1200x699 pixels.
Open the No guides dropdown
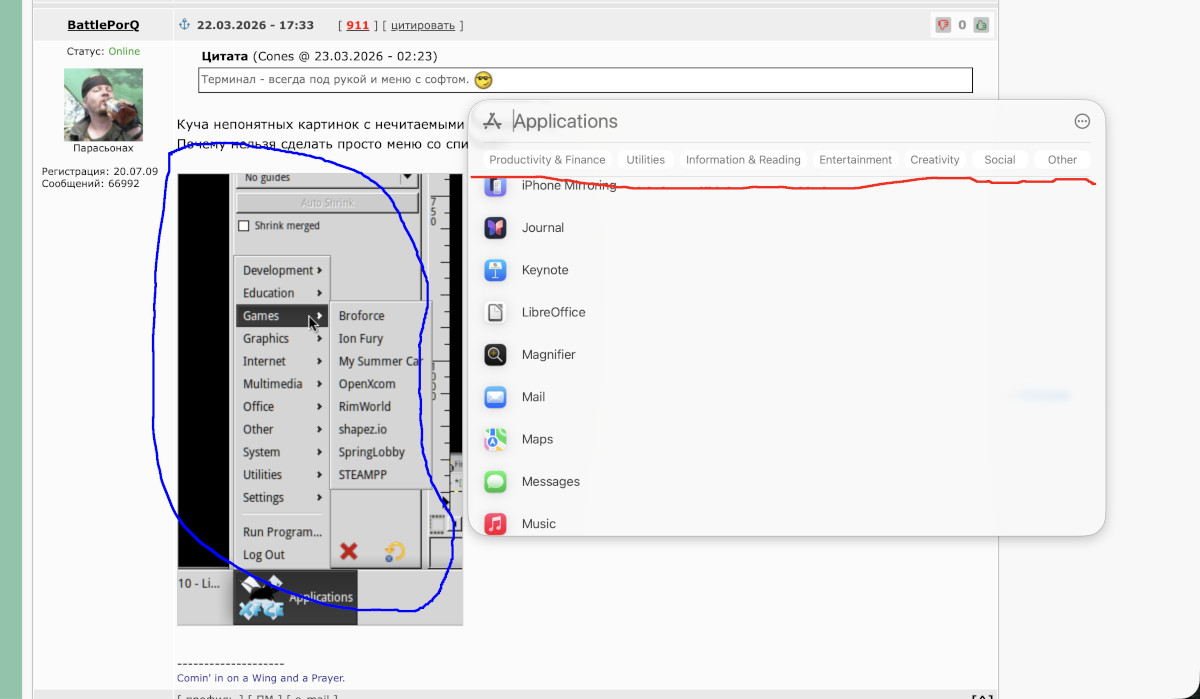(327, 178)
